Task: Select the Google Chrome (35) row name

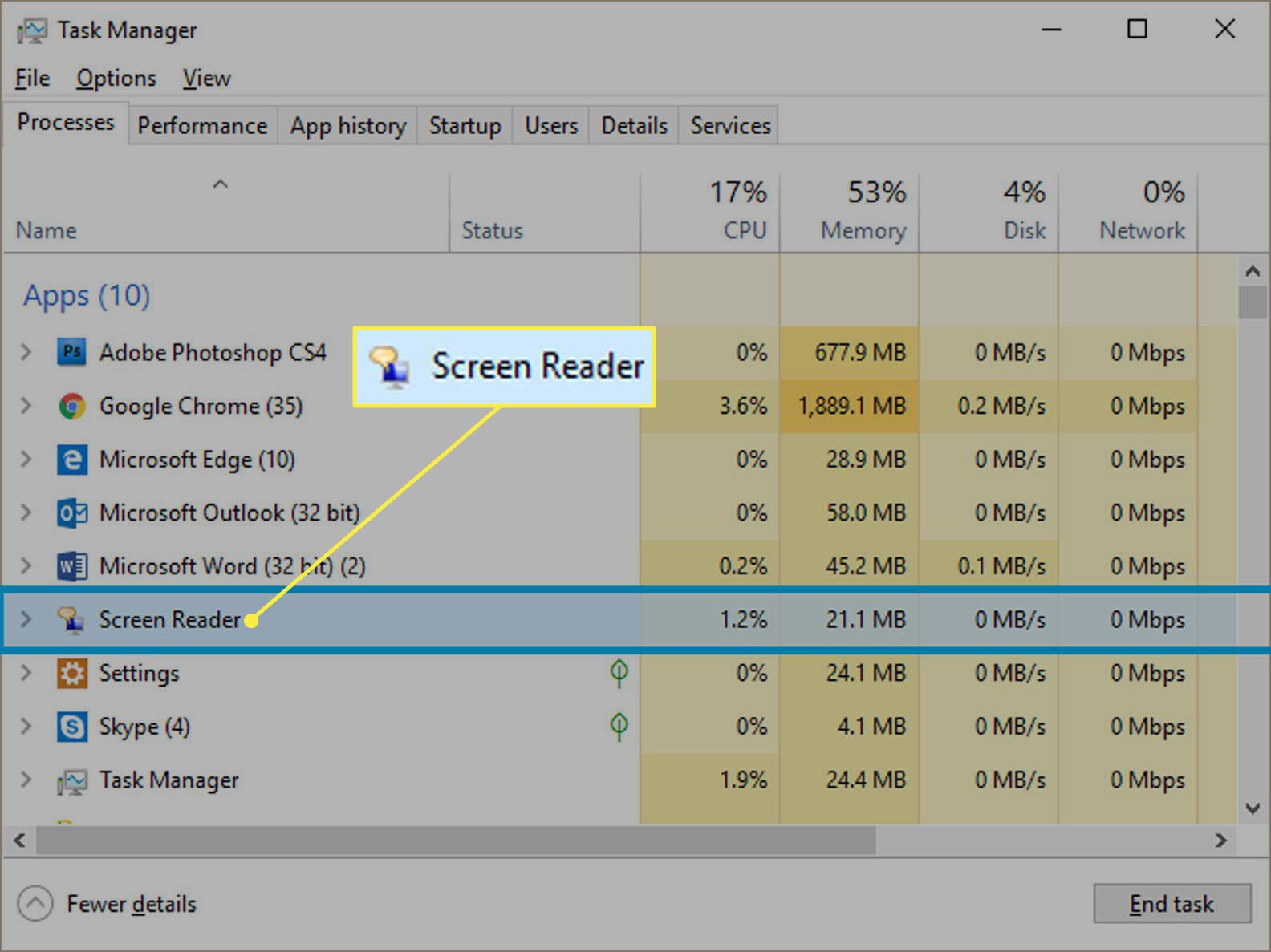Action: [x=201, y=406]
